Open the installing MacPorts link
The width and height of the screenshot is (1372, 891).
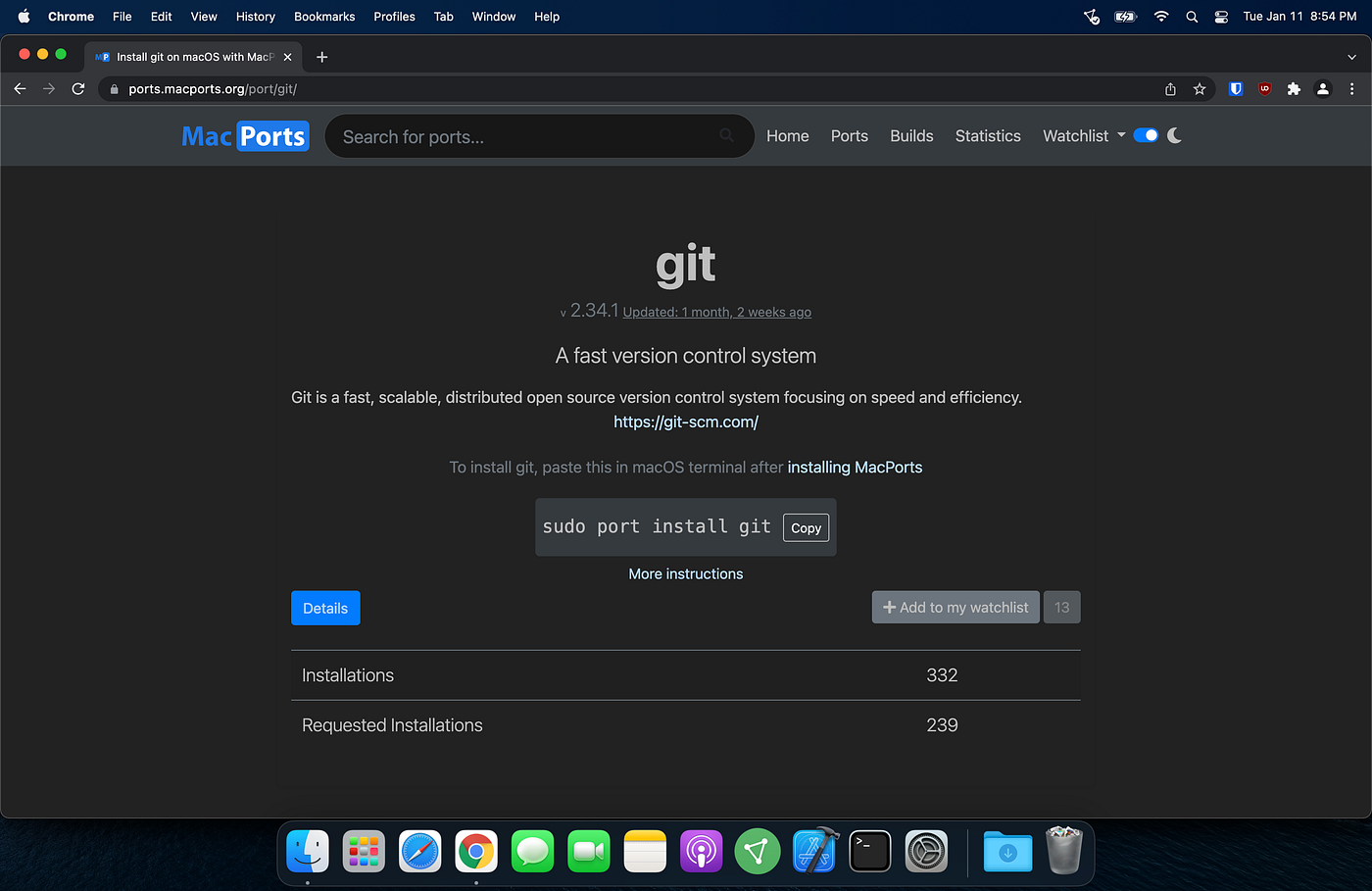click(855, 468)
